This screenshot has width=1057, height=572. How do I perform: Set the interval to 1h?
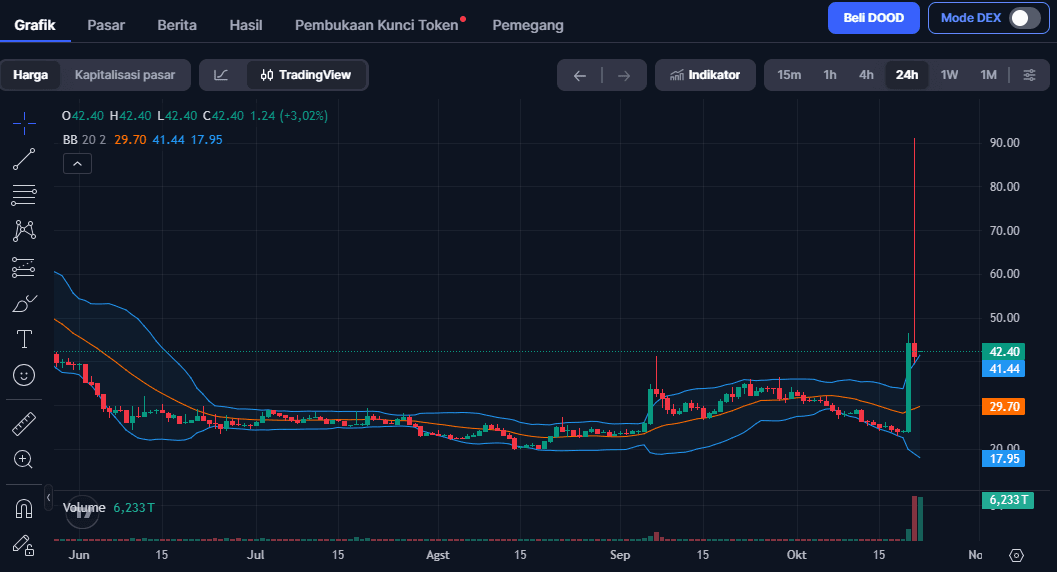[830, 75]
